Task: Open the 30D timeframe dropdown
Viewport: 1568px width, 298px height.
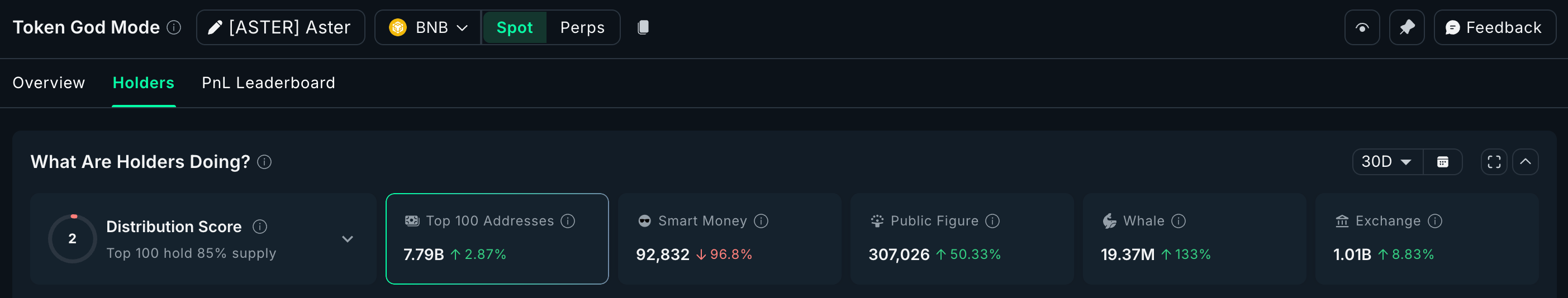Action: [x=1386, y=162]
